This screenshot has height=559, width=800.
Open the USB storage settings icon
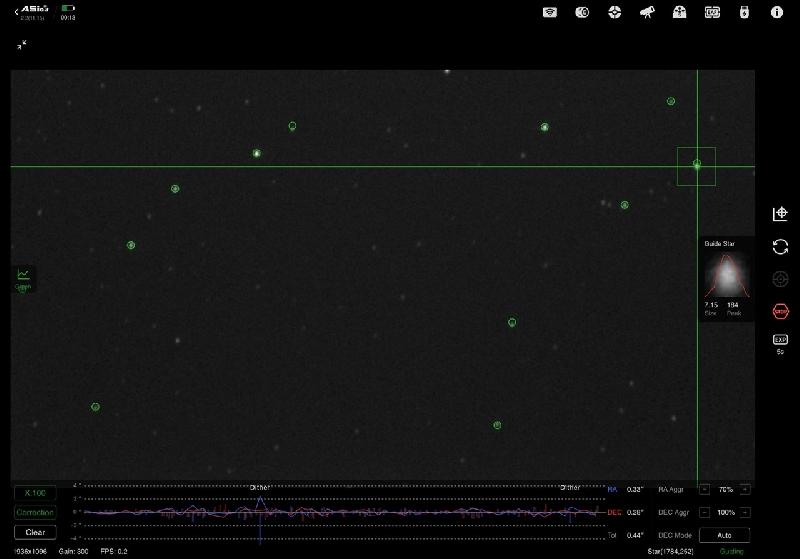click(744, 12)
